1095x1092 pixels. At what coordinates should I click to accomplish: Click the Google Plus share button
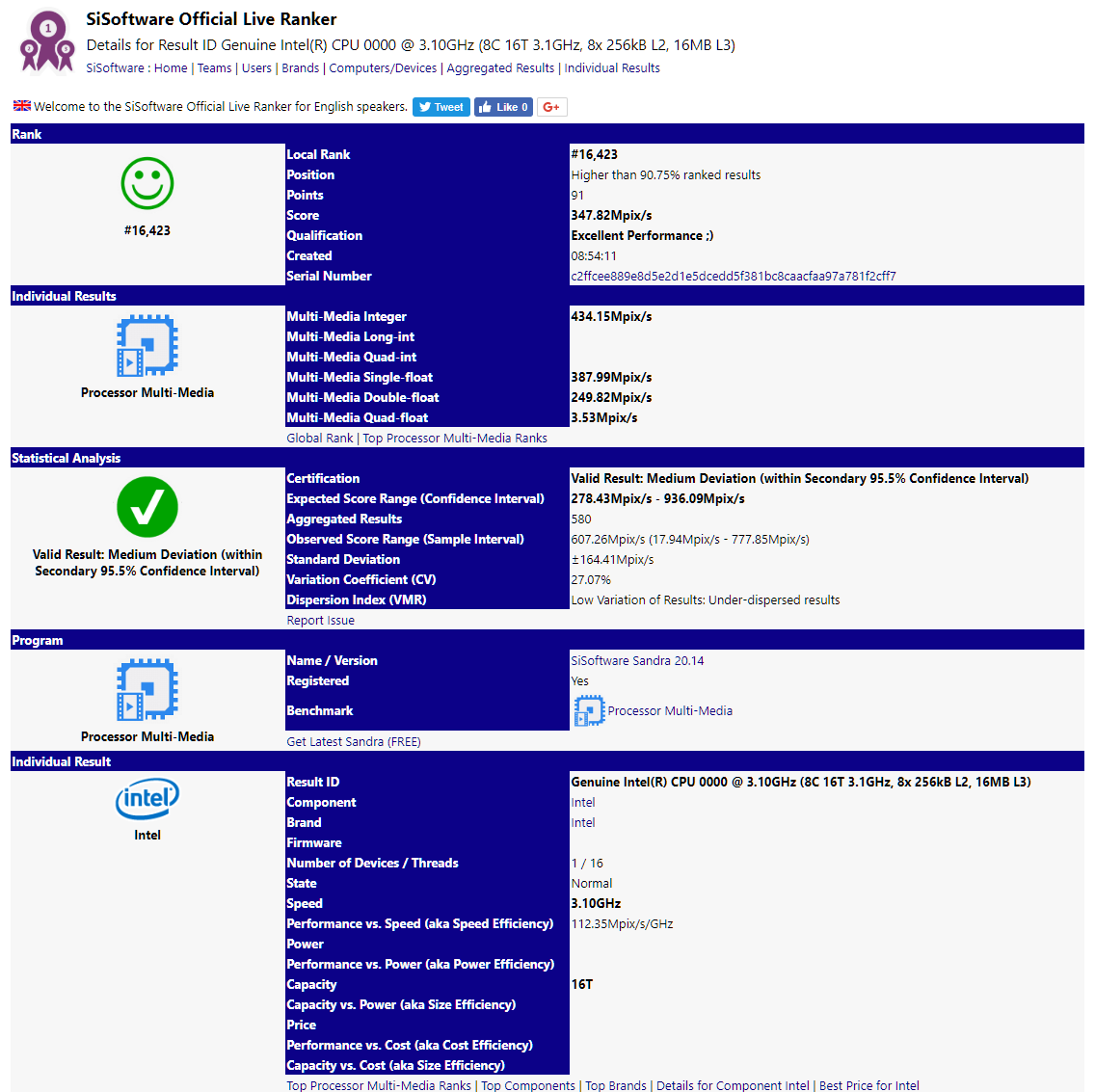[x=551, y=107]
